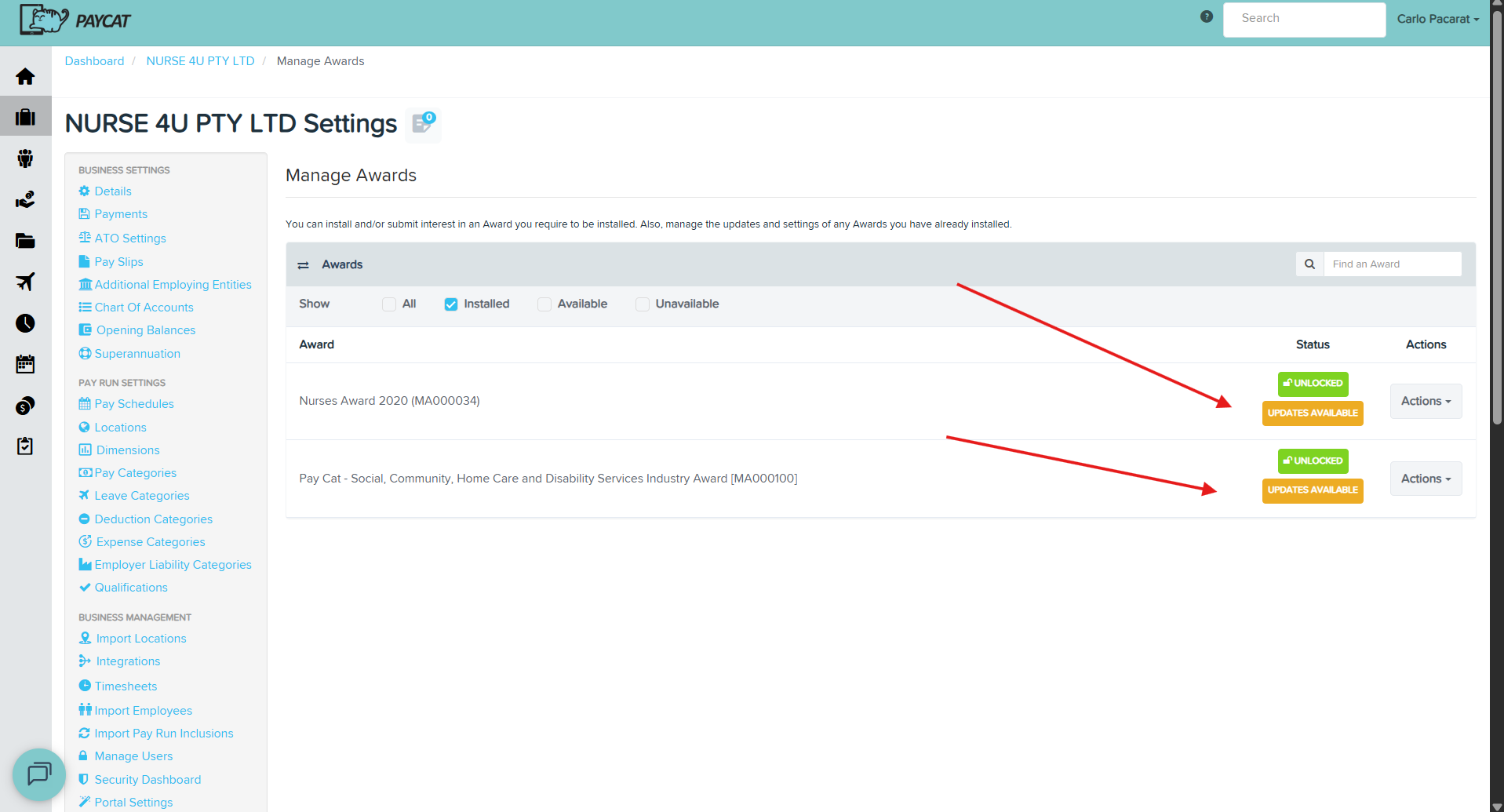The image size is (1504, 812).
Task: Click the calendar icon in left sidebar
Action: pyautogui.click(x=25, y=364)
